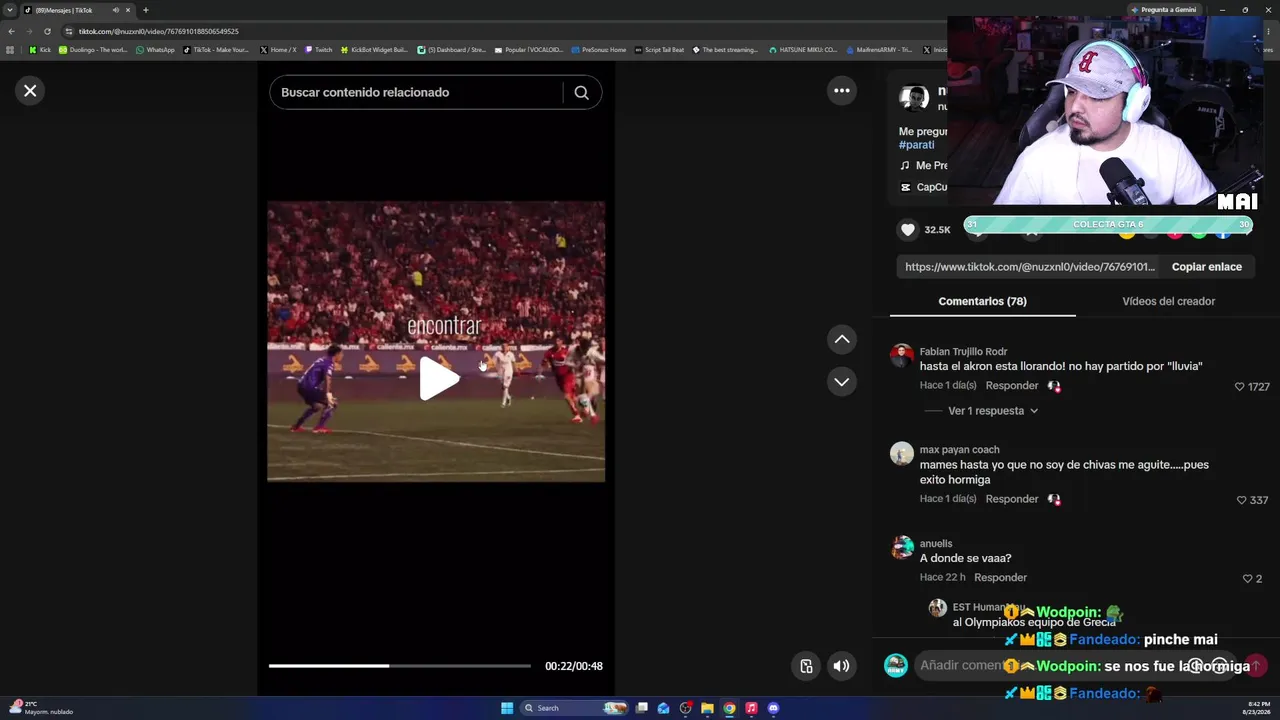Reply to max payan coach's comment
This screenshot has width=1280, height=720.
point(1012,499)
